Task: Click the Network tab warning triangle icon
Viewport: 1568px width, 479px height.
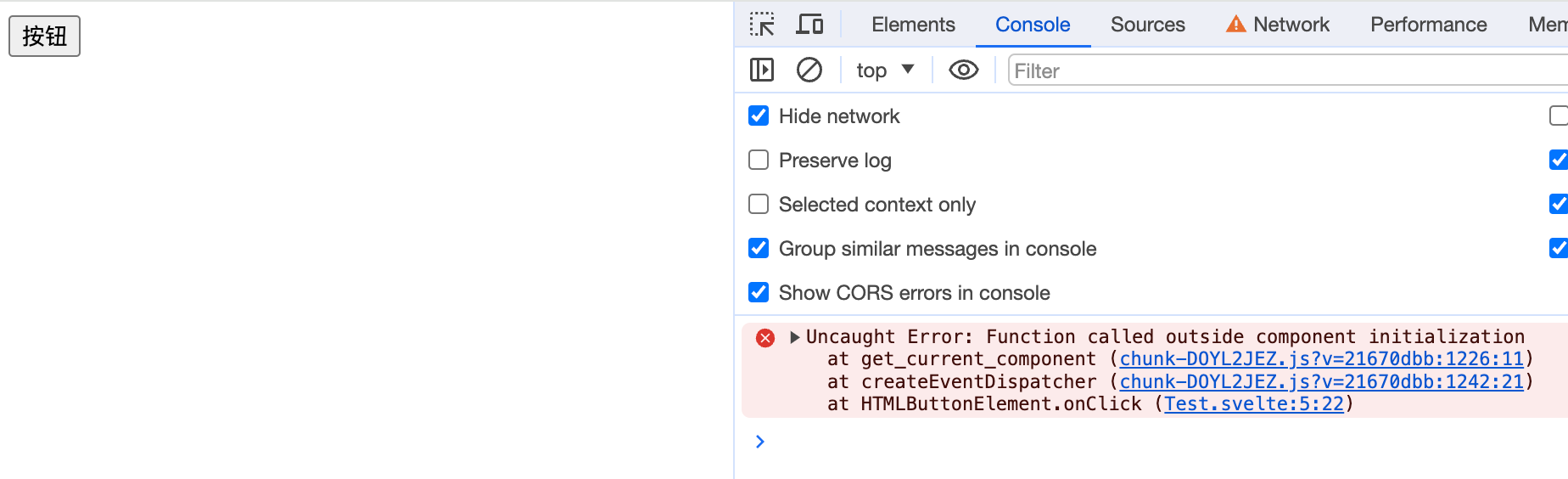Action: (x=1236, y=25)
